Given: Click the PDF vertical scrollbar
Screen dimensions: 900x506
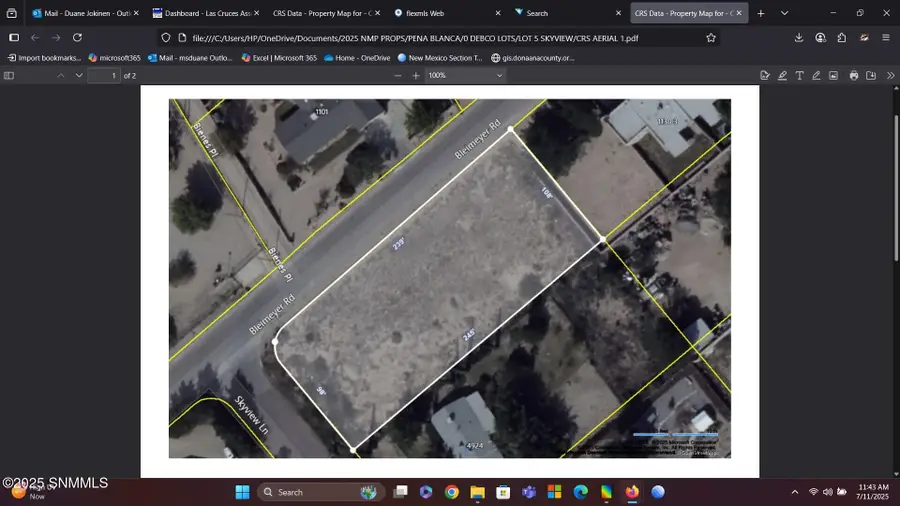Looking at the screenshot, I should click(896, 188).
